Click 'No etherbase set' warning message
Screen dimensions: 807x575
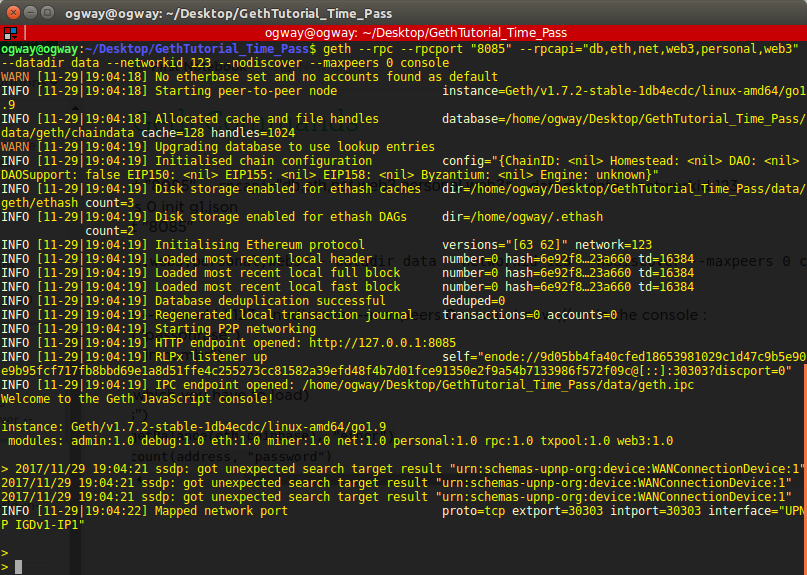click(326, 77)
